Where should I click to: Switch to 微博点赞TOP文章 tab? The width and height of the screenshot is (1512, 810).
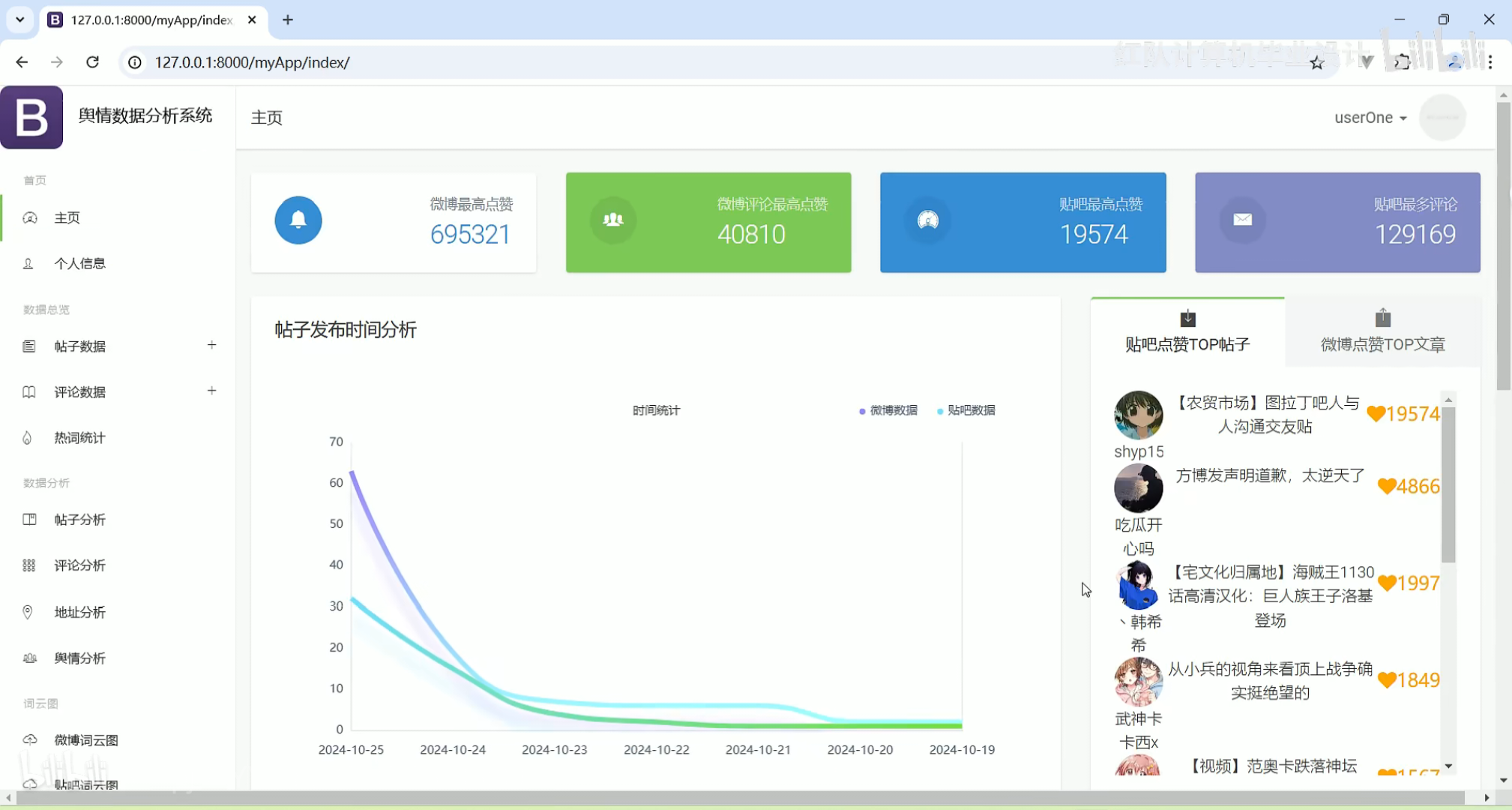pos(1382,332)
